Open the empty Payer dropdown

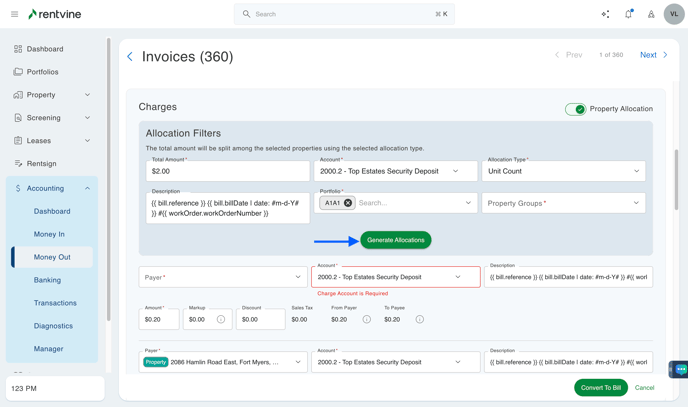pos(222,277)
